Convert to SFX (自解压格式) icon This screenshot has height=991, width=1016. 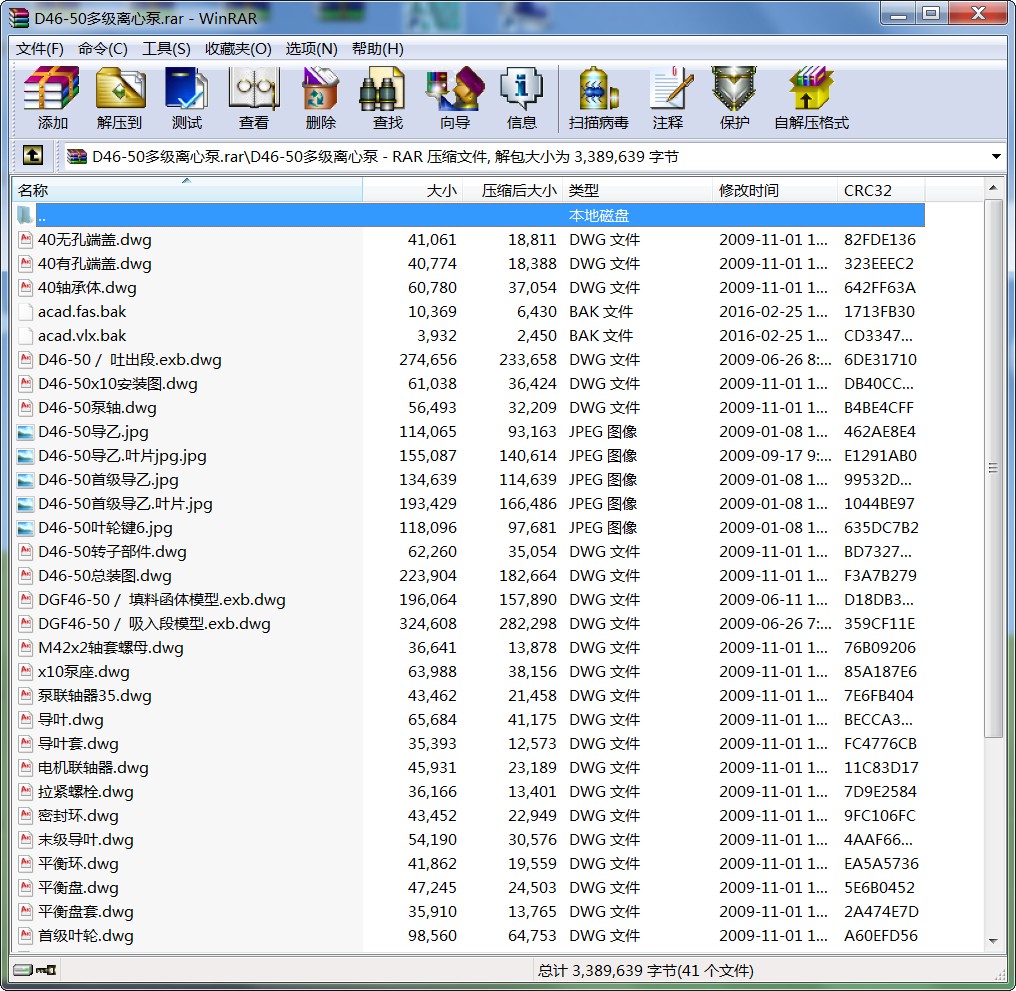point(811,98)
